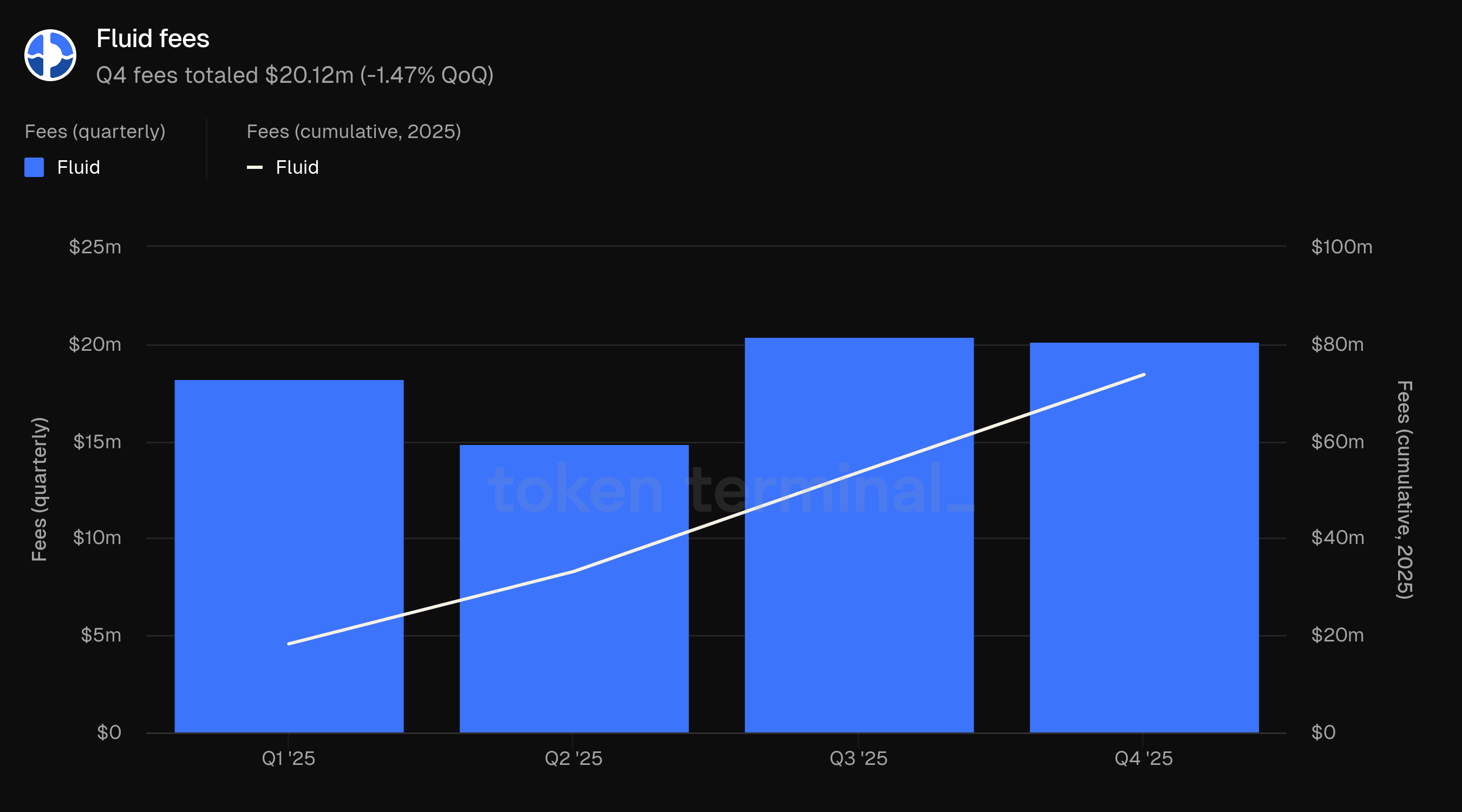Click the $100m right axis label
Image resolution: width=1462 pixels, height=812 pixels.
[x=1341, y=247]
